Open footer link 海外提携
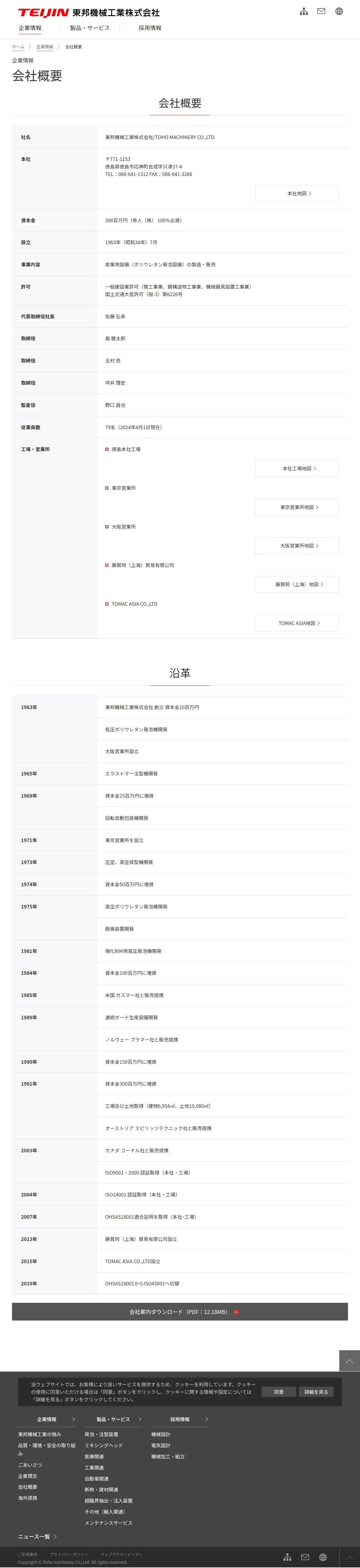Image resolution: width=360 pixels, height=1568 pixels. tap(27, 1498)
